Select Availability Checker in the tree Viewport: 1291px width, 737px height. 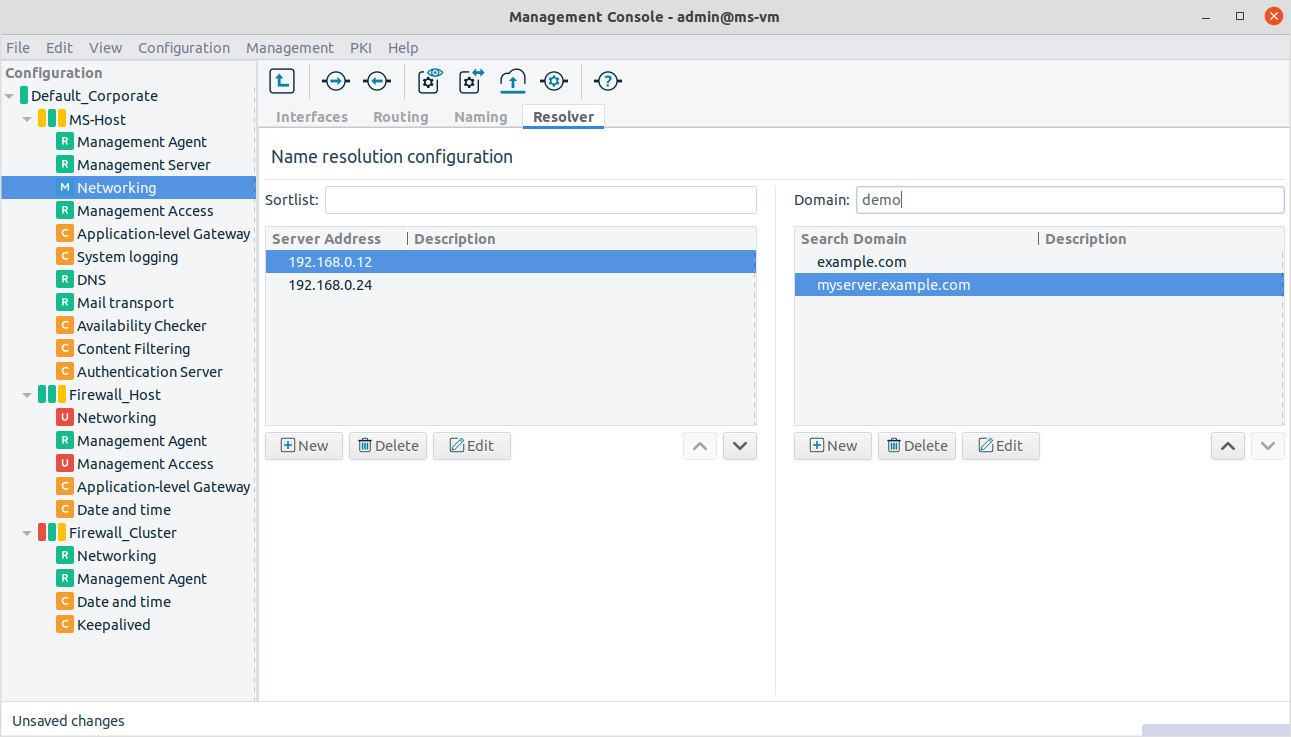click(142, 326)
